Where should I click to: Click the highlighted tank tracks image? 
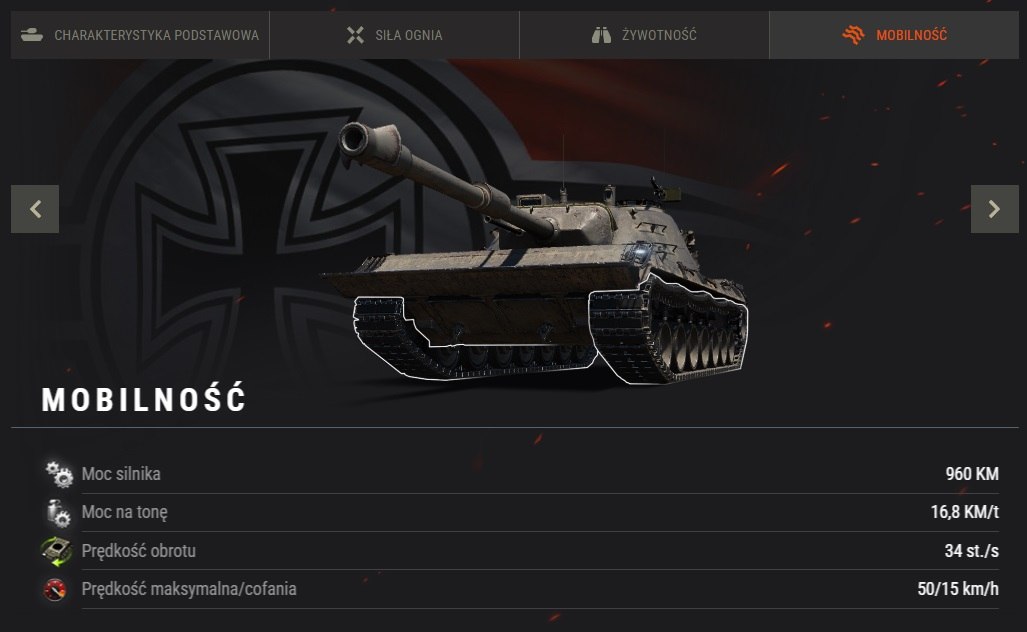[x=550, y=329]
